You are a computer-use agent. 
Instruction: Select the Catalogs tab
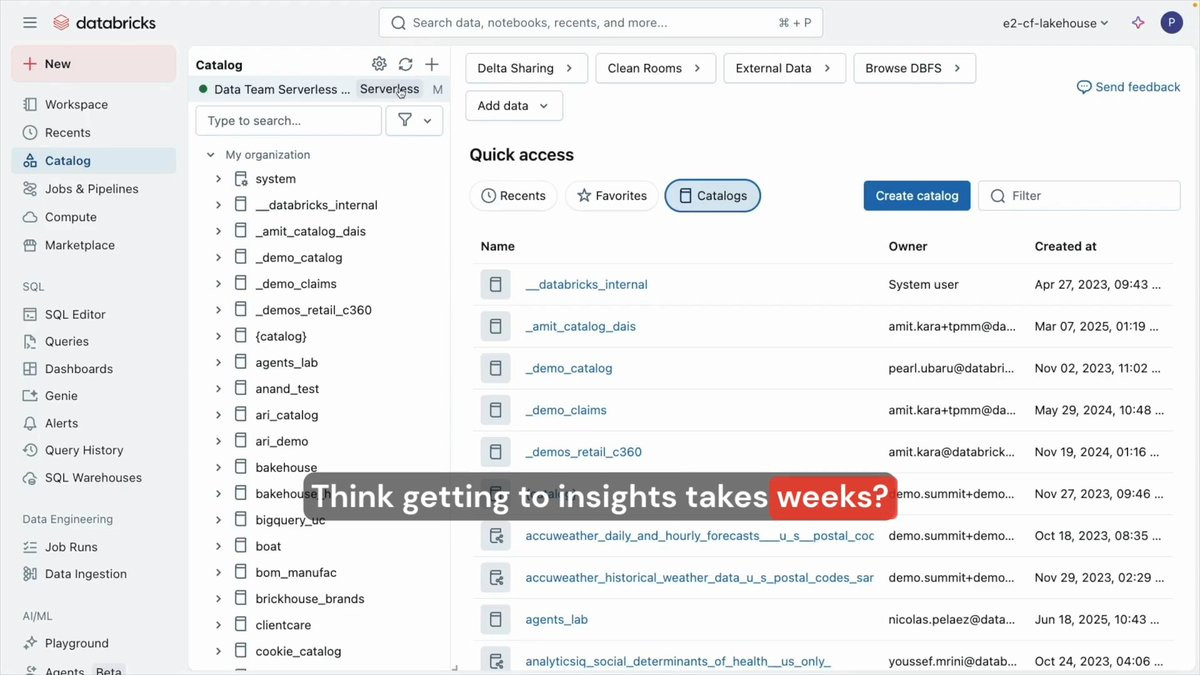[x=712, y=196]
